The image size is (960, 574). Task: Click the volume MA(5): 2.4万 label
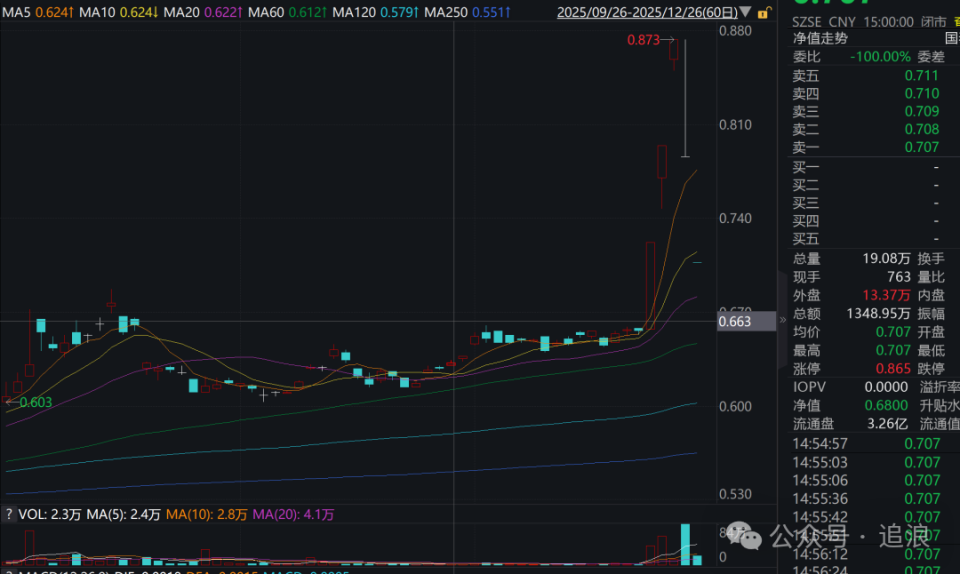123,514
